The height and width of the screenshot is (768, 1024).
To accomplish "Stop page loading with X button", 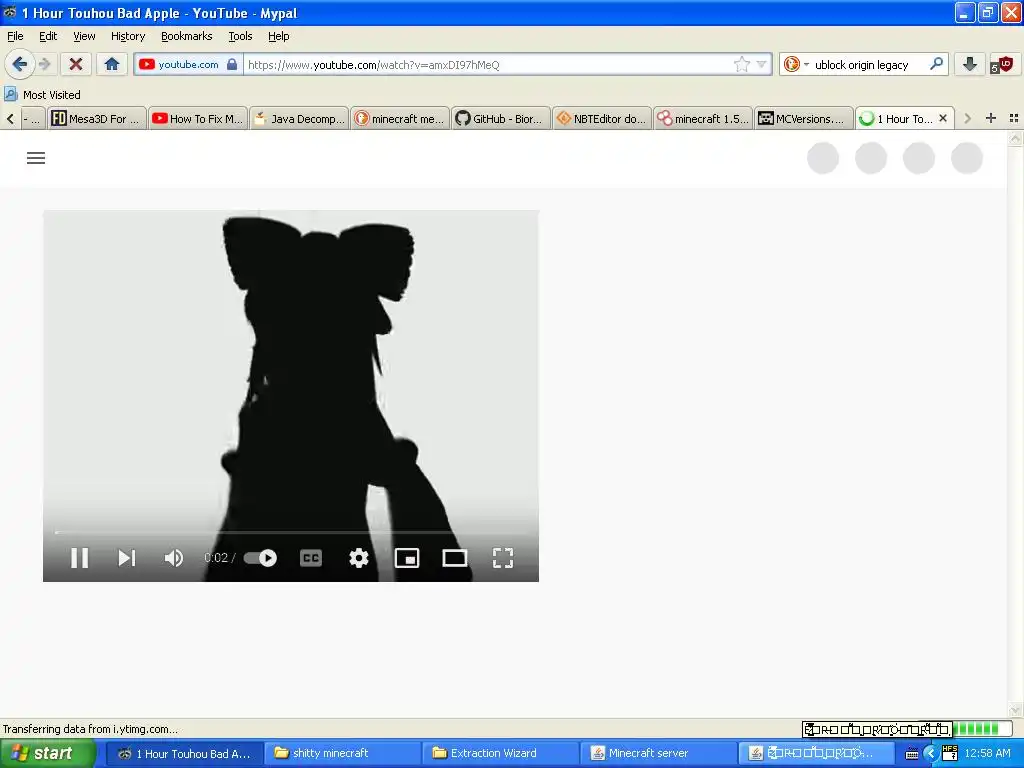I will [76, 64].
